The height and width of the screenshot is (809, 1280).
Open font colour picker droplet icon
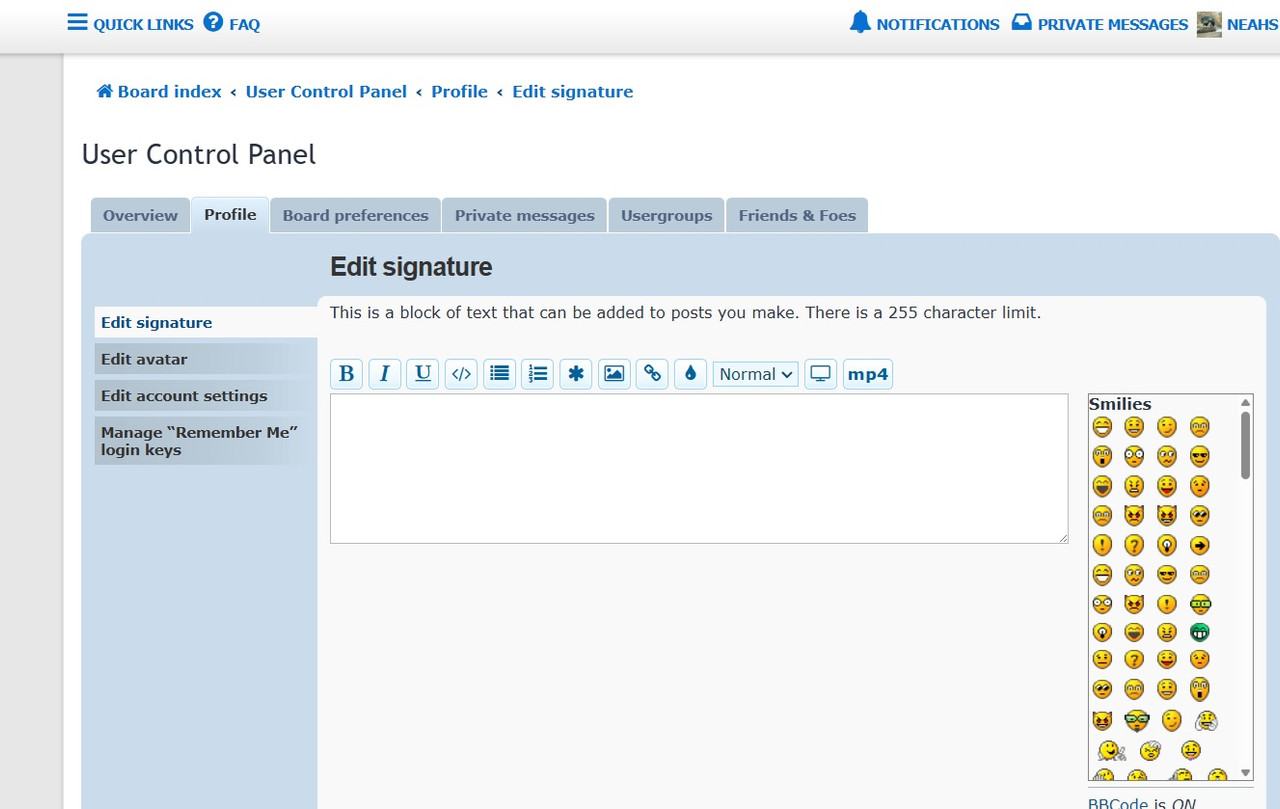(690, 374)
